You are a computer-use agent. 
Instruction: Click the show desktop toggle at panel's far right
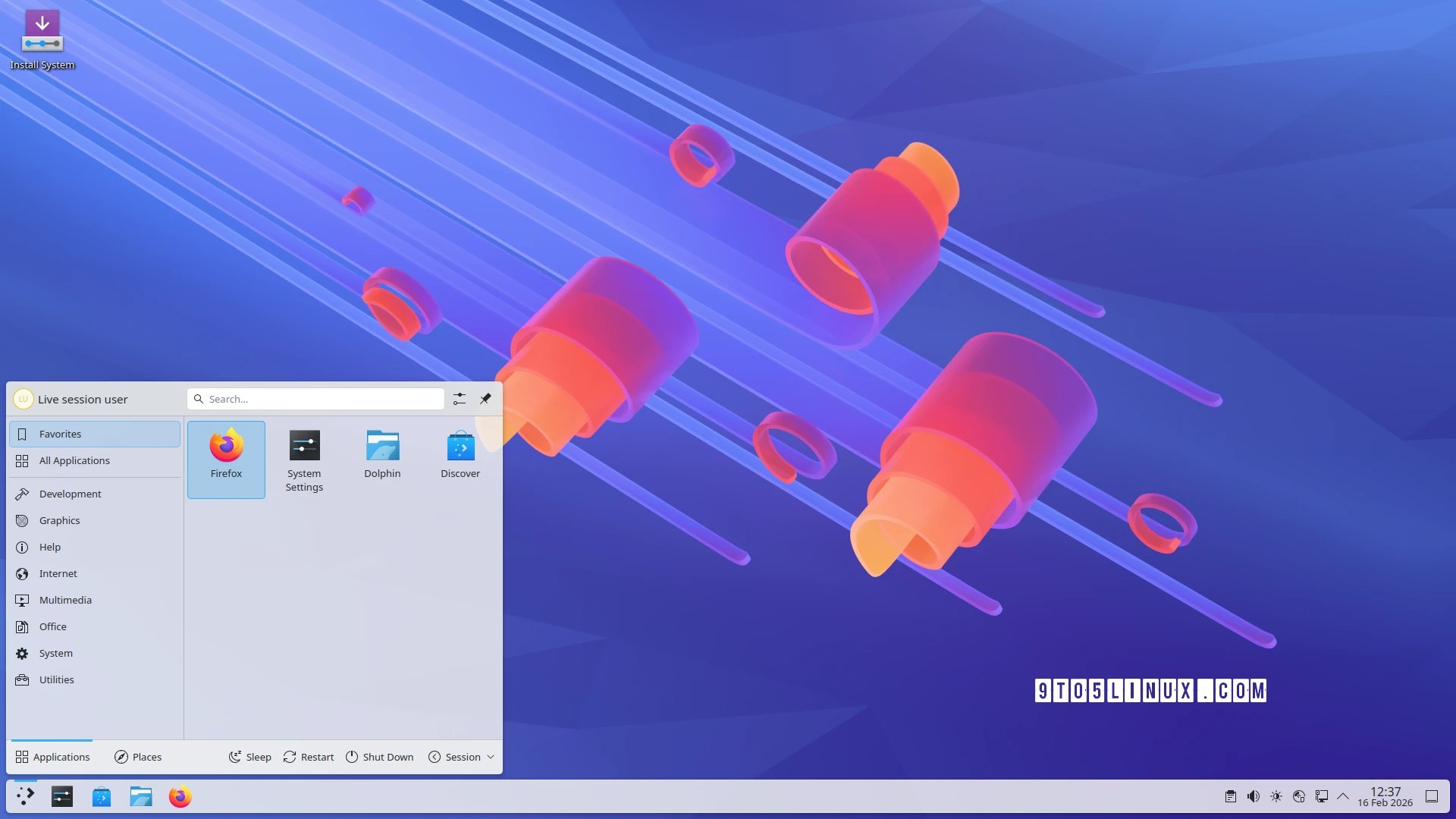[1432, 796]
